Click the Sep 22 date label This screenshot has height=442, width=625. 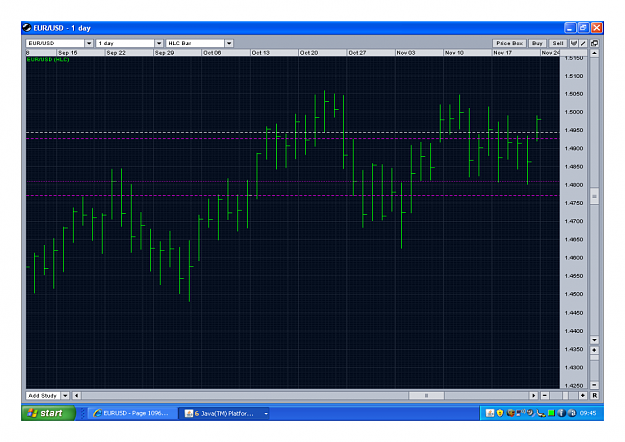(x=116, y=53)
